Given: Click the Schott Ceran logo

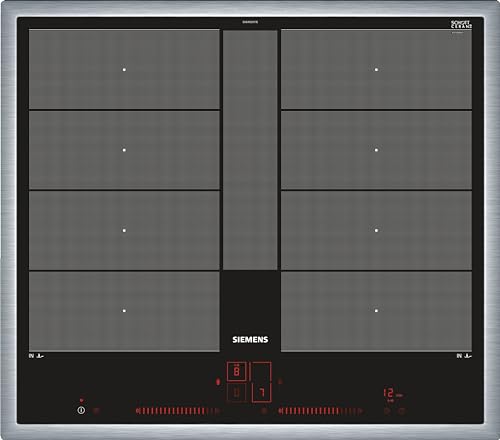Looking at the screenshot, I should pos(461,24).
